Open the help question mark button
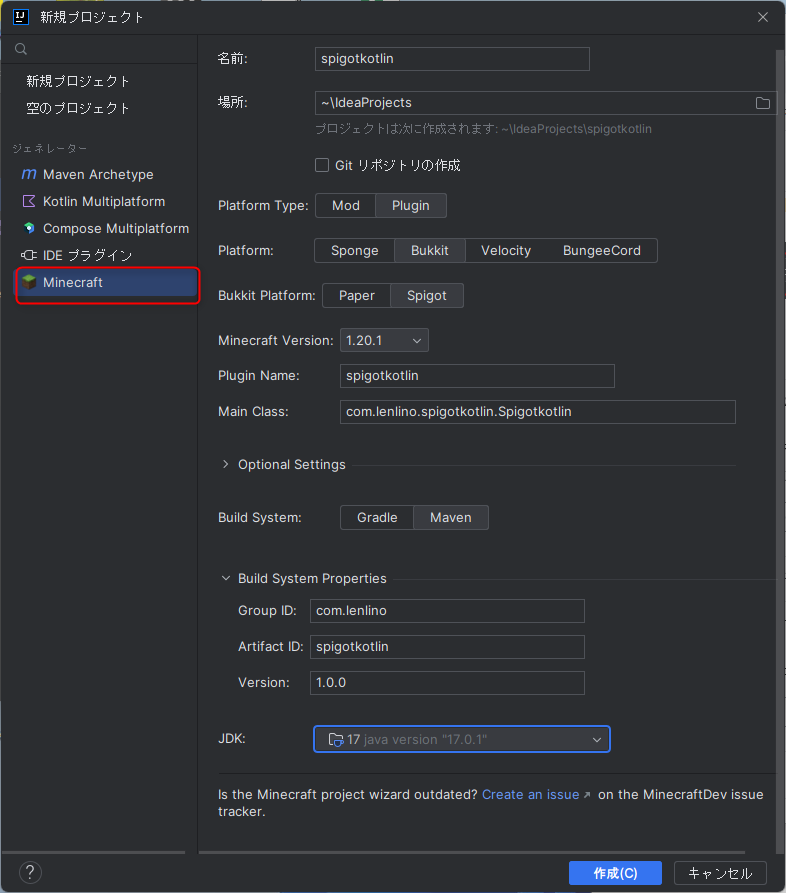This screenshot has width=786, height=893. [31, 872]
